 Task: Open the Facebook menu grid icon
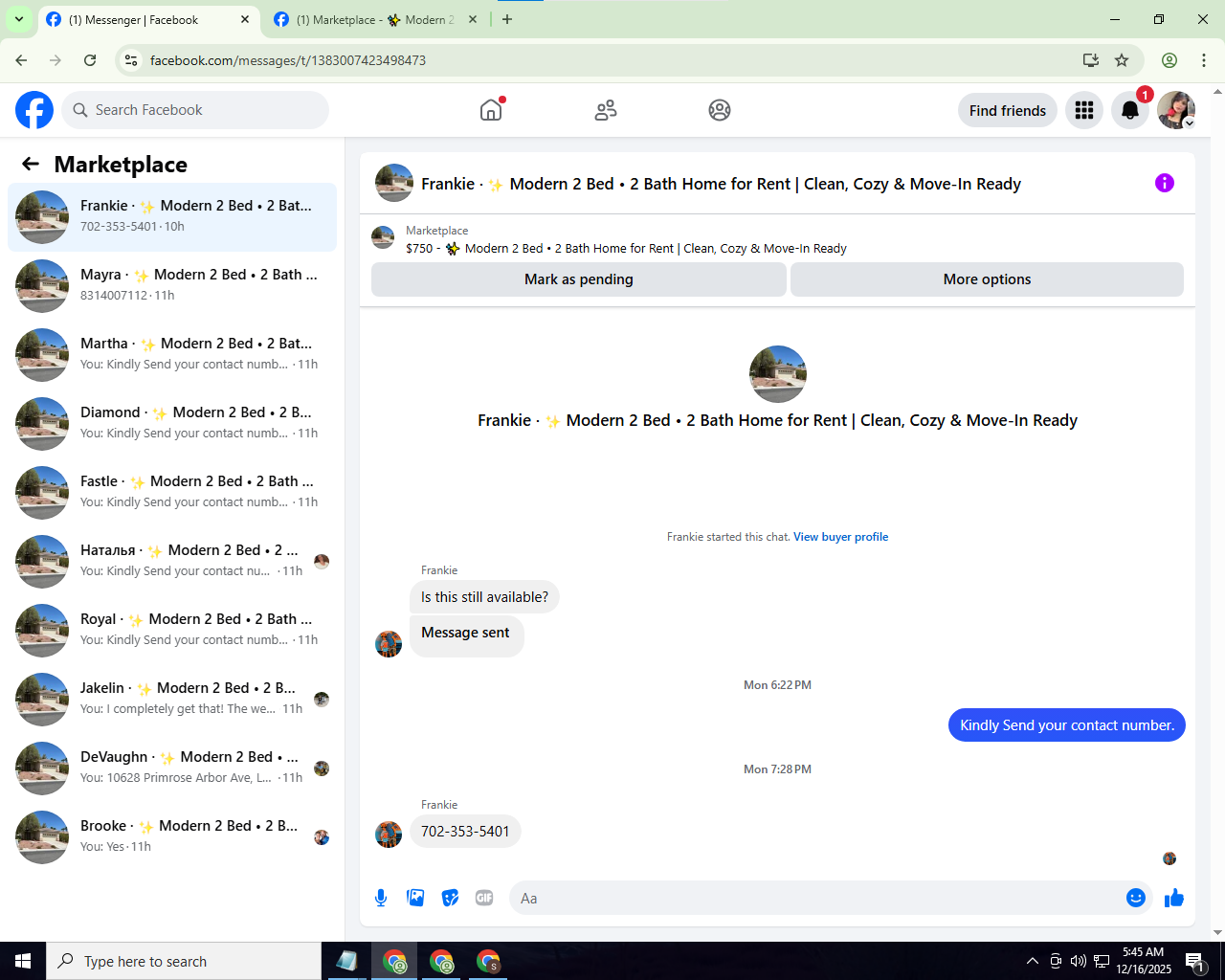click(1084, 110)
